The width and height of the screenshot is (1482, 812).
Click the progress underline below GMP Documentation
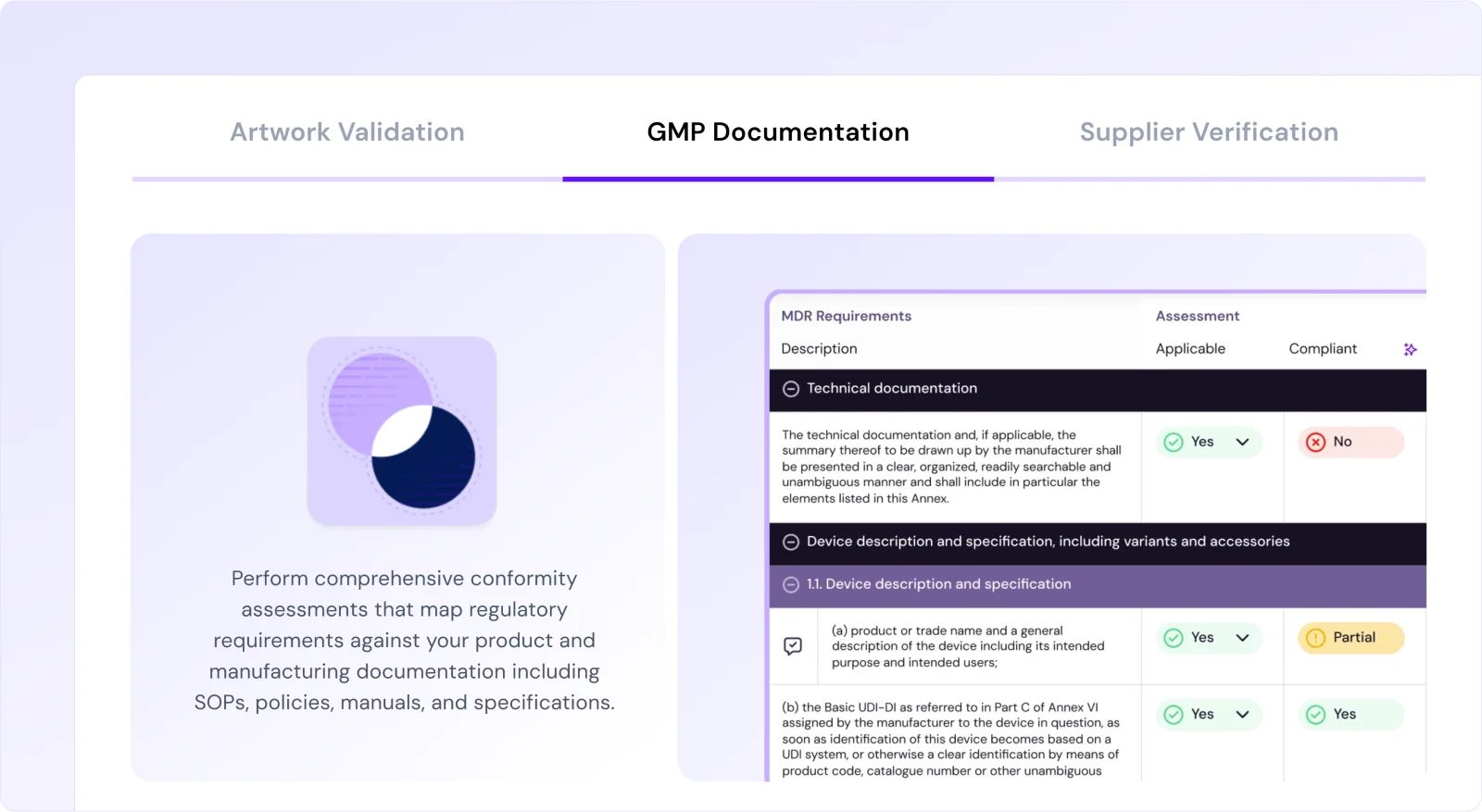(x=779, y=179)
